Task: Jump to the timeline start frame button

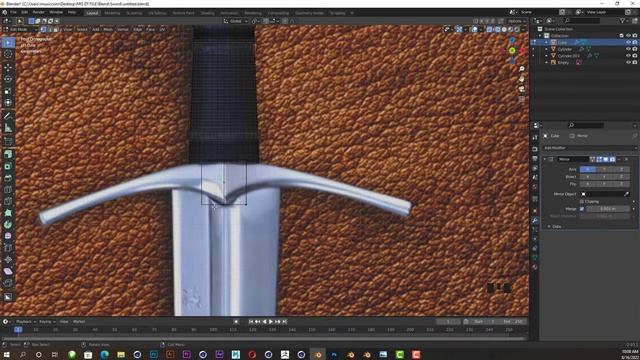Action: [251, 322]
